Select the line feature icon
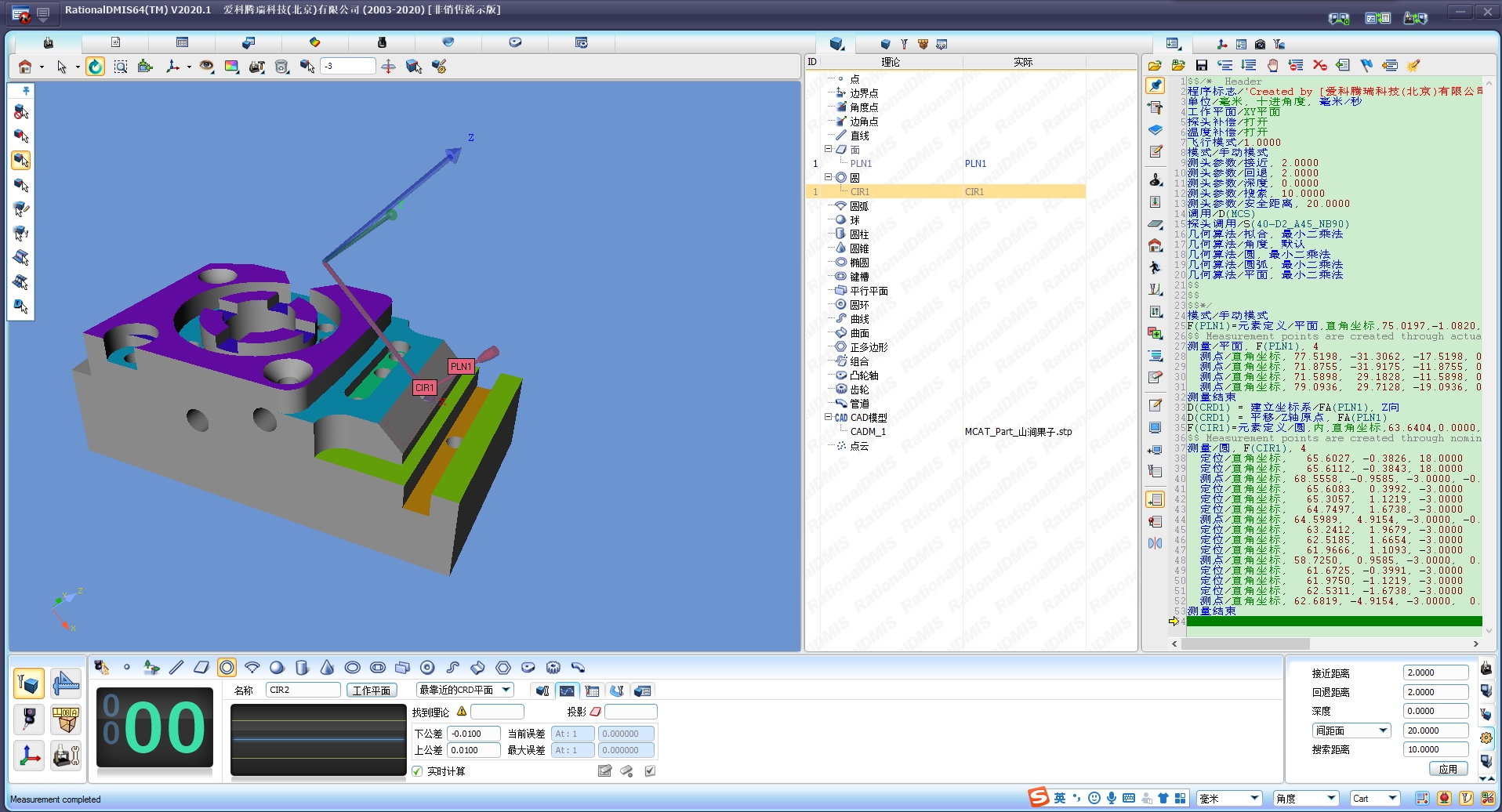1502x812 pixels. coord(176,668)
